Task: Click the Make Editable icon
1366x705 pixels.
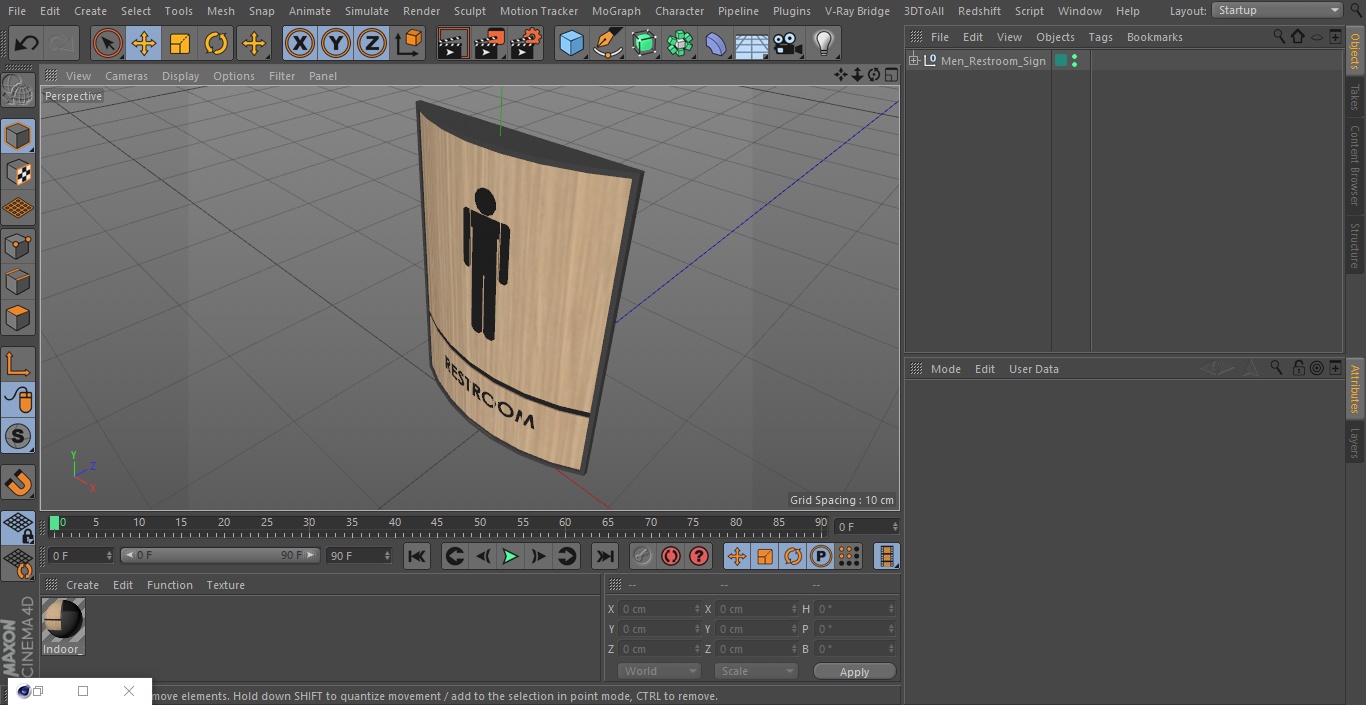Action: 18,91
